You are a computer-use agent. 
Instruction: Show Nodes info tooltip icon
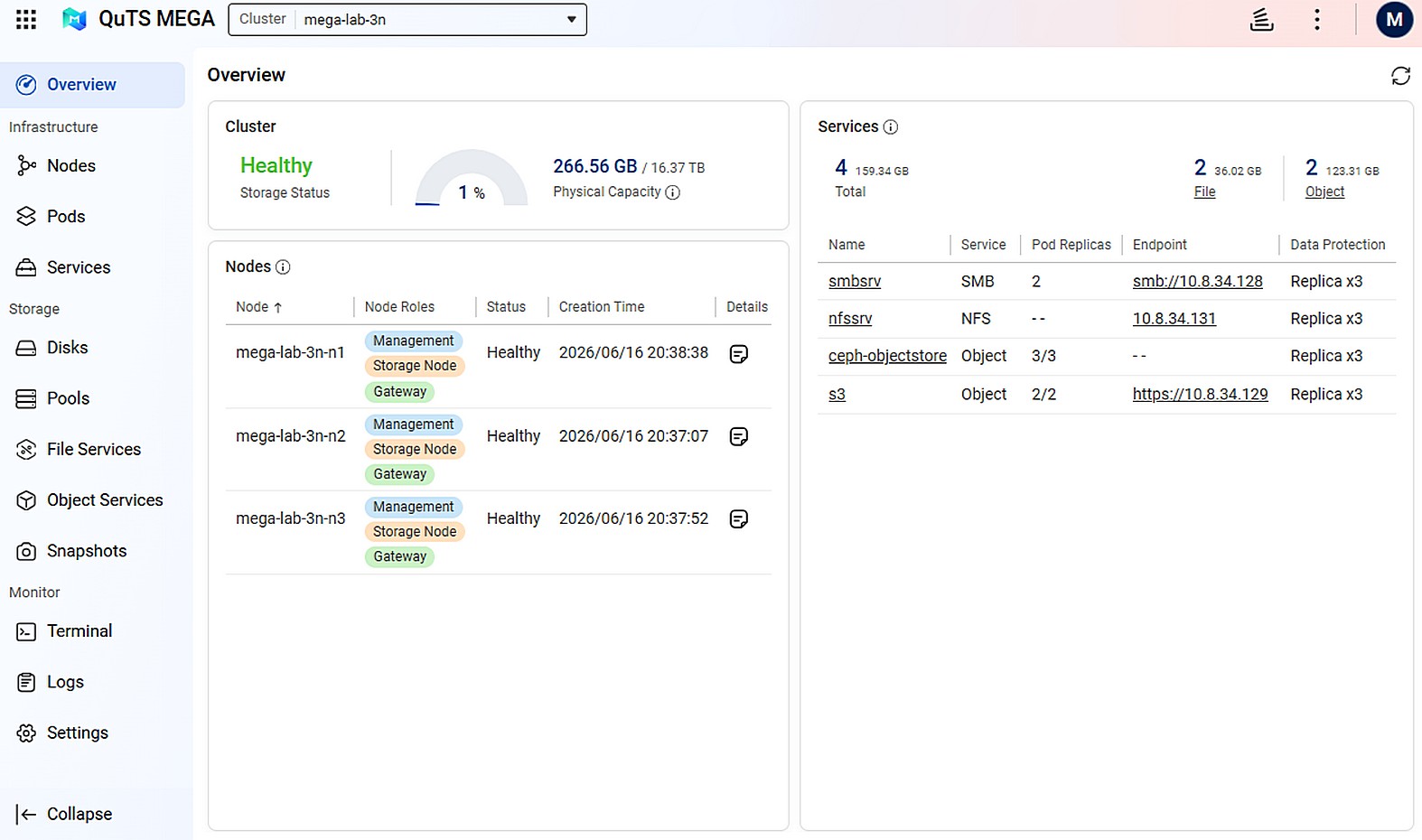283,266
